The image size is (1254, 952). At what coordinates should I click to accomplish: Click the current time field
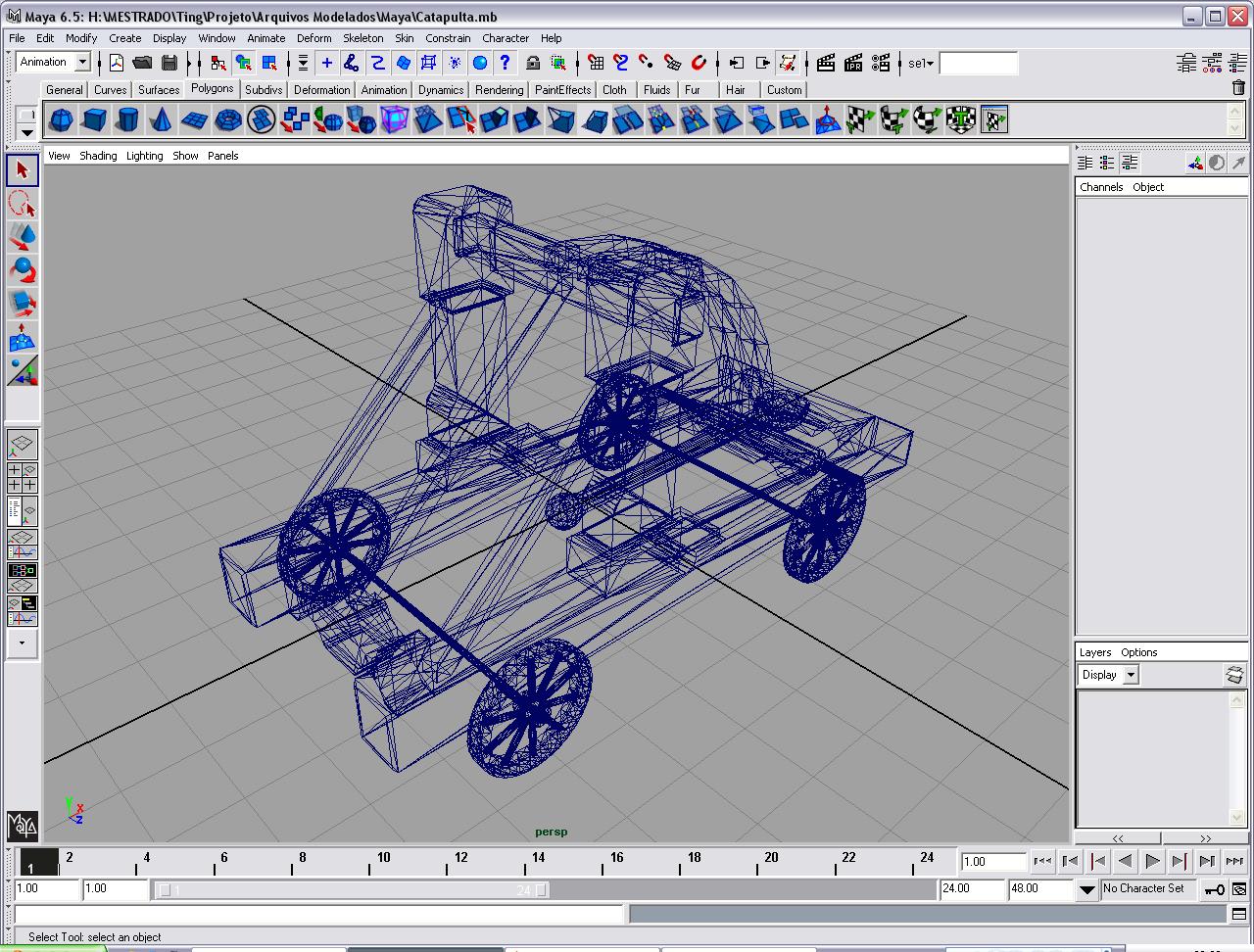coord(993,862)
